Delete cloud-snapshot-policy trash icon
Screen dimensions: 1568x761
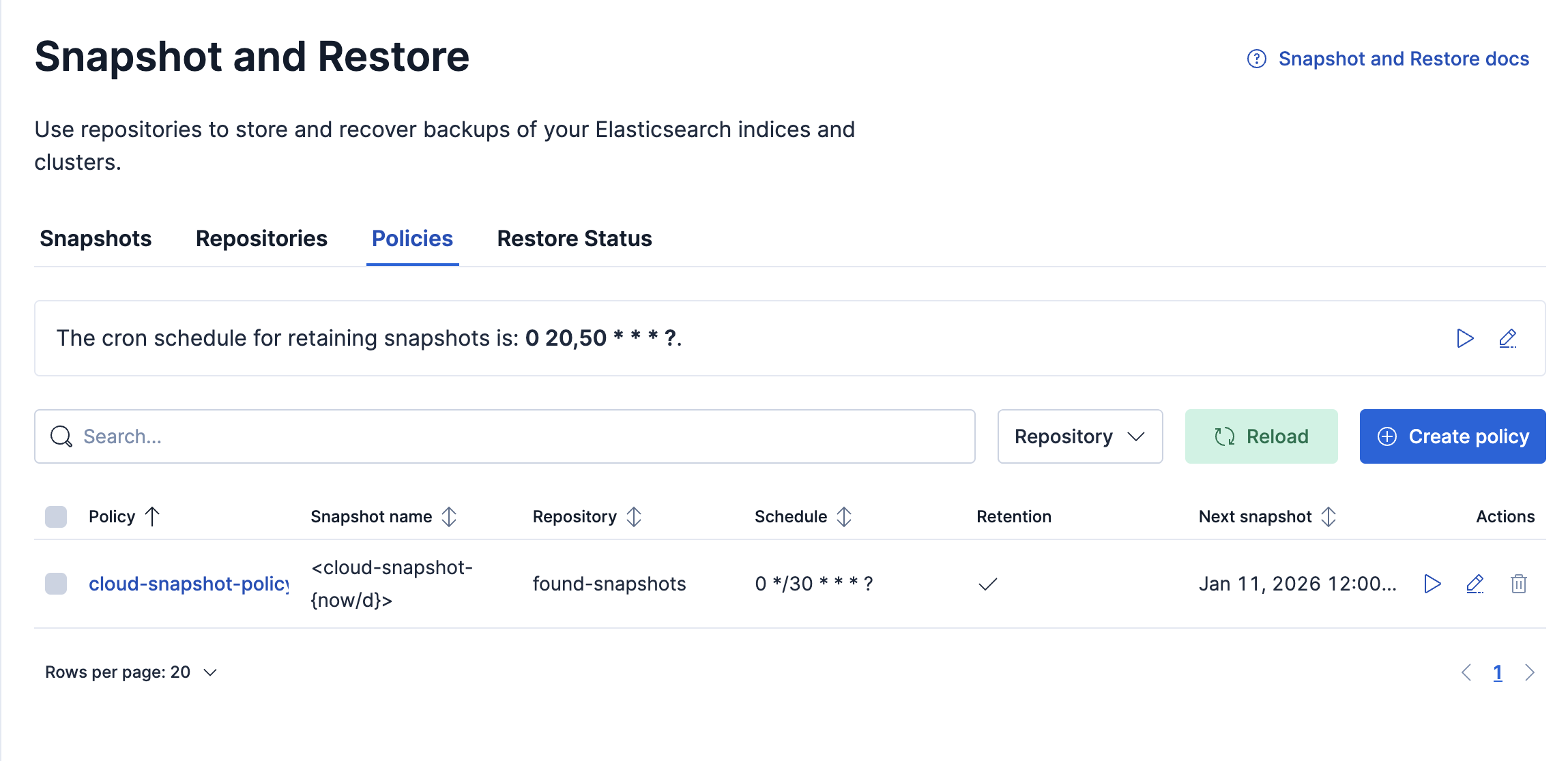click(x=1518, y=584)
